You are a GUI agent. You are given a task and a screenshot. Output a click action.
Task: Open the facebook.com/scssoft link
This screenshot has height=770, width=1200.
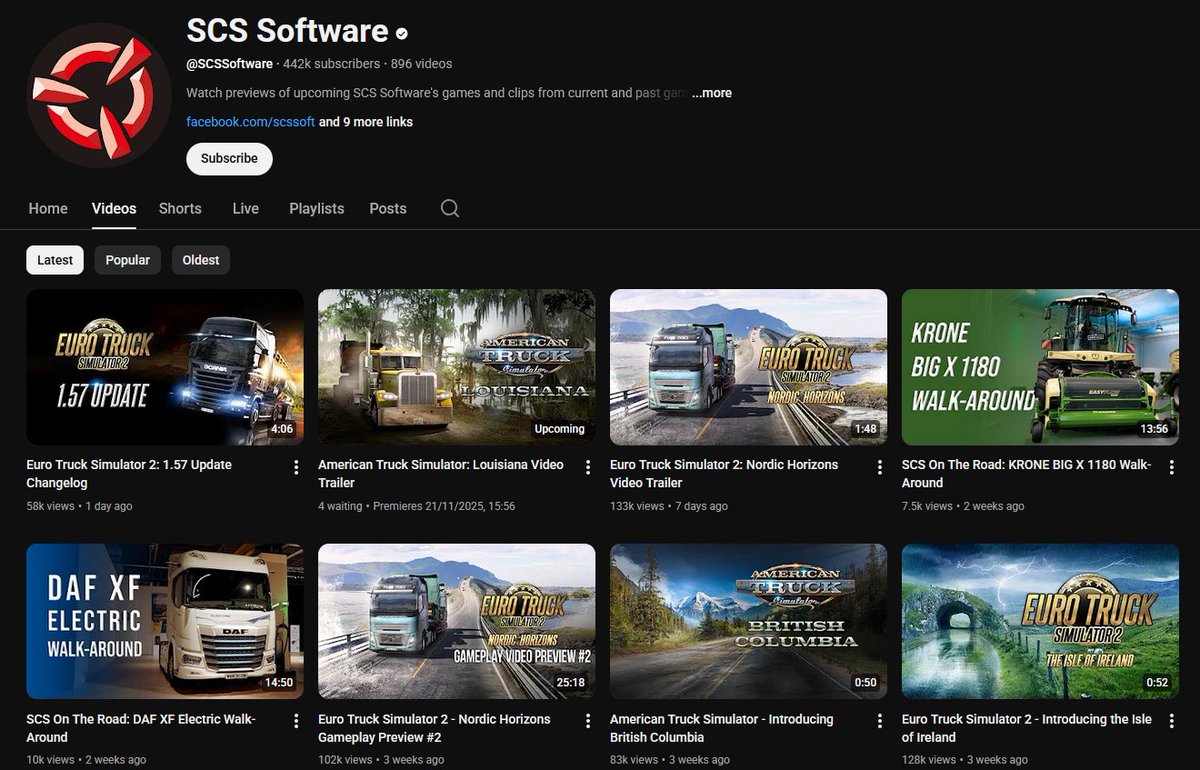[x=250, y=122]
